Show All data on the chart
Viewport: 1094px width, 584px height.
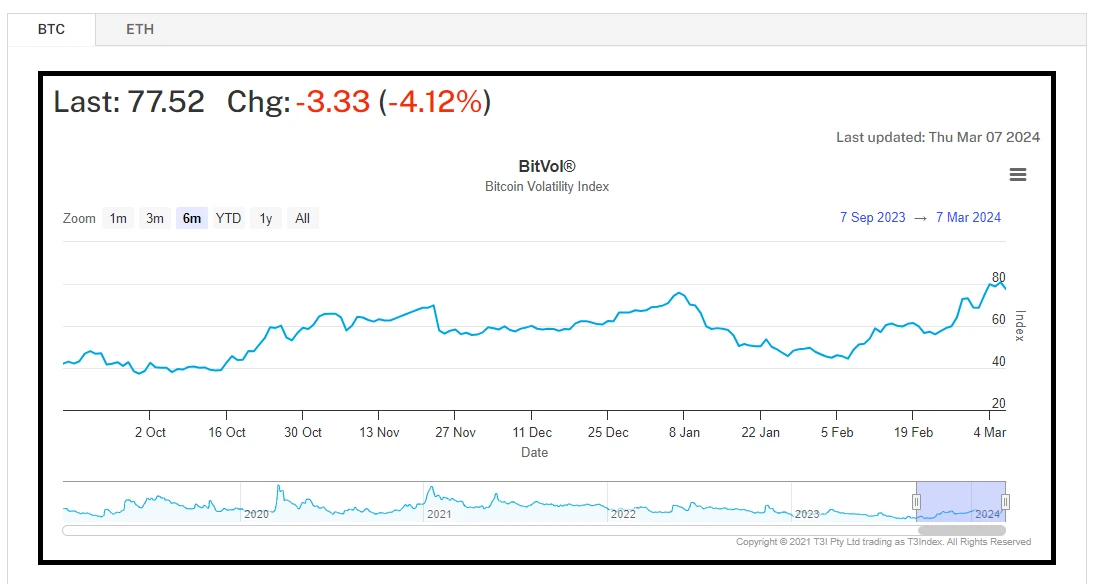click(302, 218)
